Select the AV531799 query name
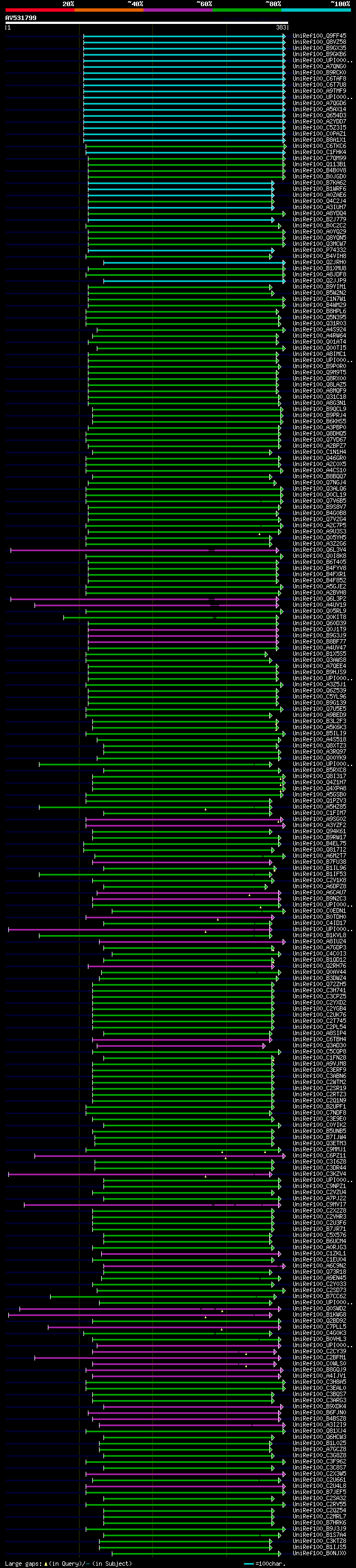This screenshot has height=1568, width=356. [x=21, y=18]
